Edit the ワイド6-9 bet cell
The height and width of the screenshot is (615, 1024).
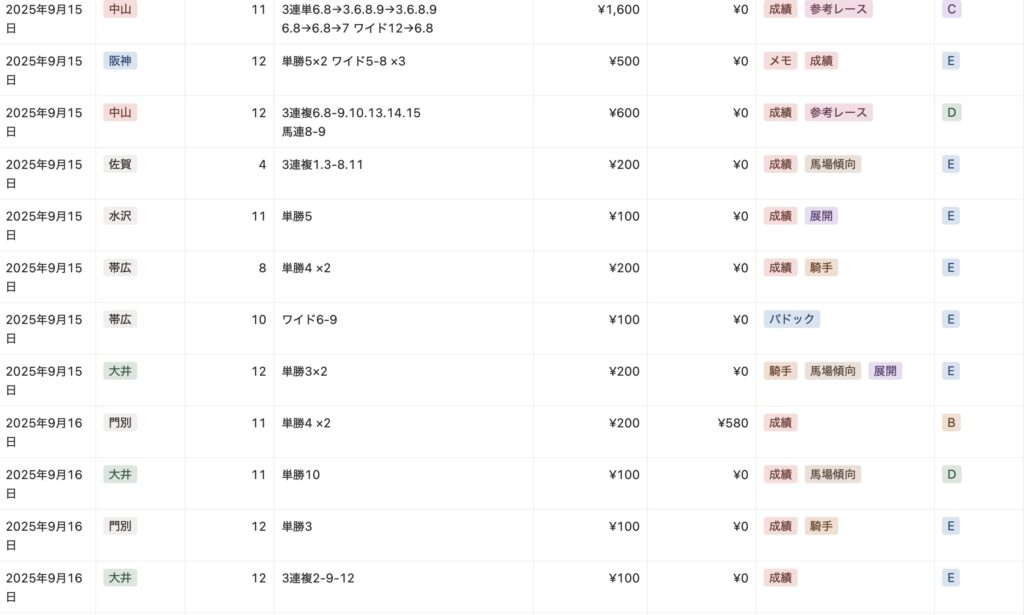tap(309, 320)
